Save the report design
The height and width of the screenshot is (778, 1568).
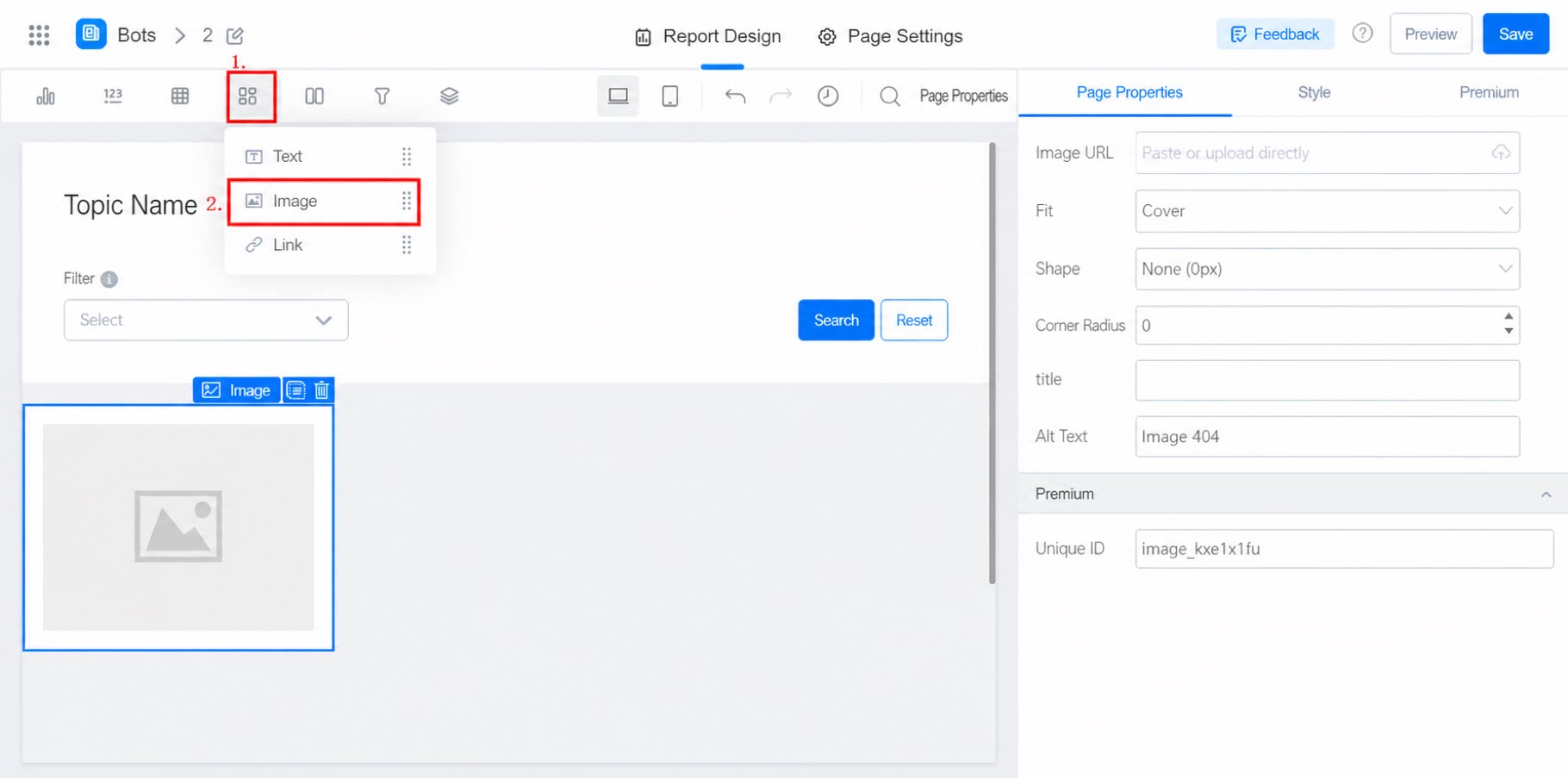coord(1515,34)
